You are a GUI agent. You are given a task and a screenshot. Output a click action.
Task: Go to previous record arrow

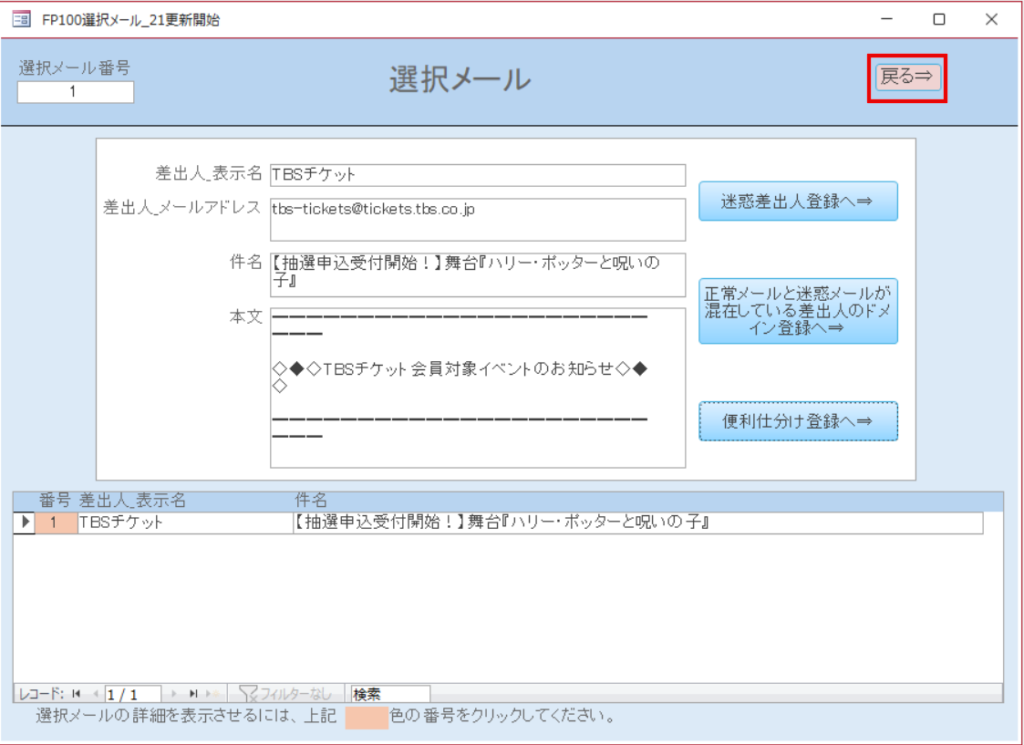pos(94,693)
